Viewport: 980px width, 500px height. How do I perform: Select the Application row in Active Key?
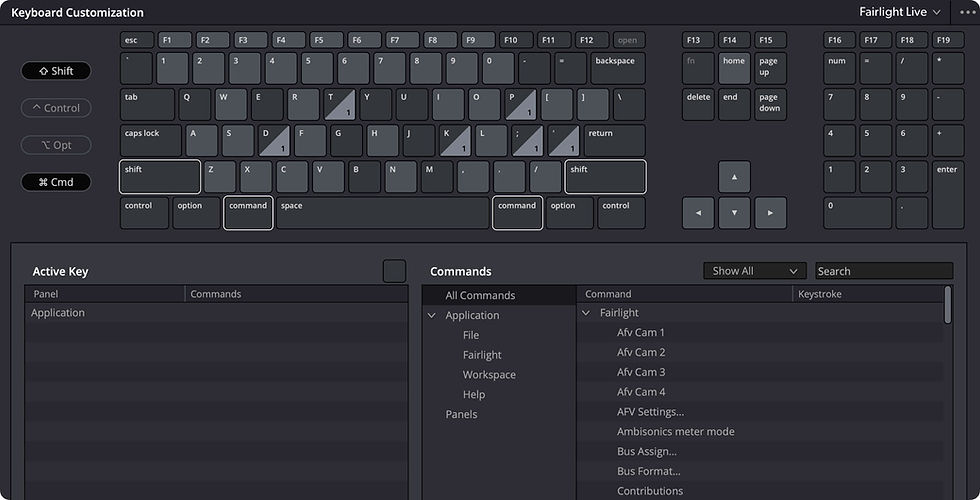click(216, 312)
